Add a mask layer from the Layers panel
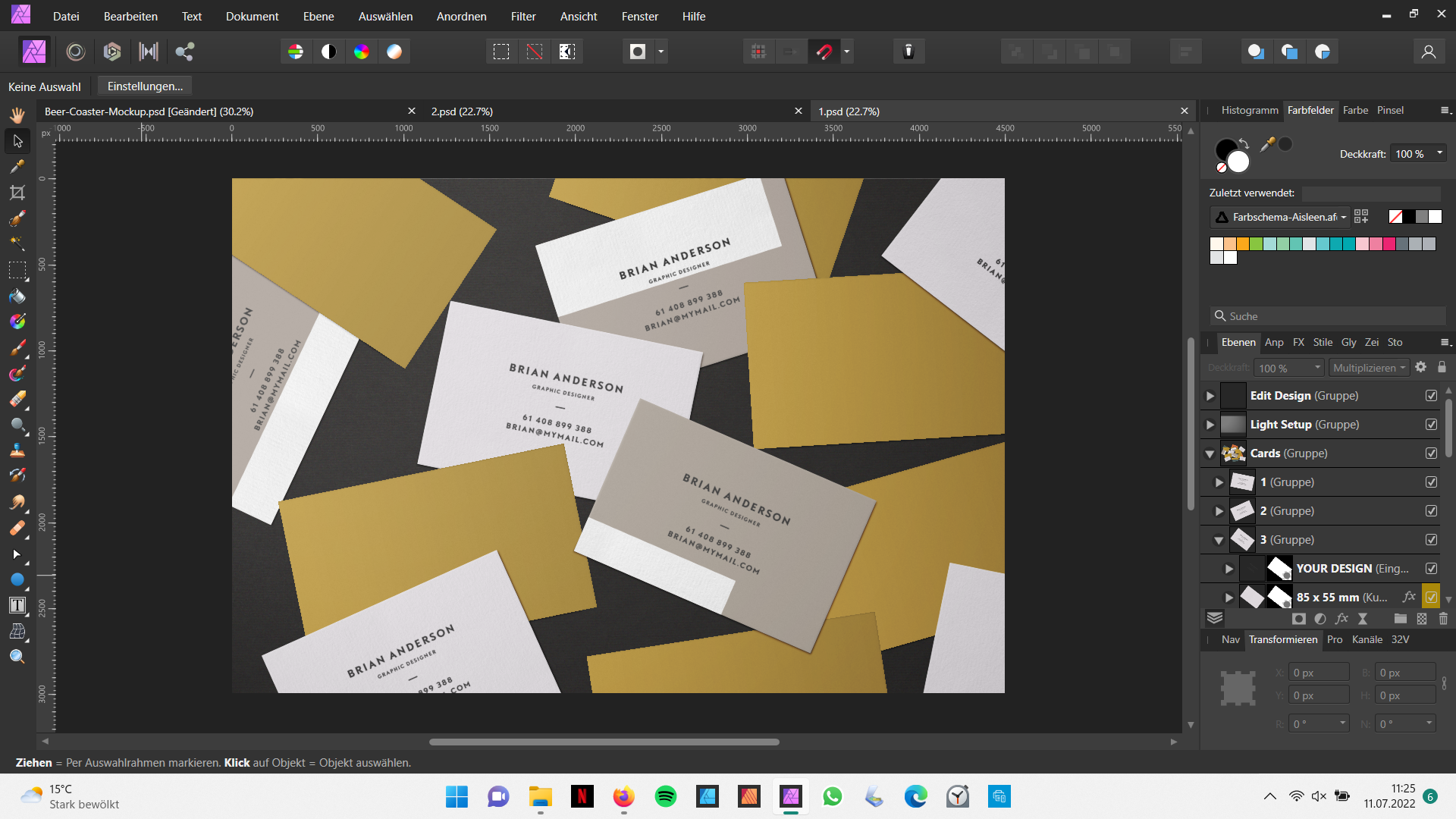Image resolution: width=1456 pixels, height=819 pixels. pyautogui.click(x=1298, y=619)
